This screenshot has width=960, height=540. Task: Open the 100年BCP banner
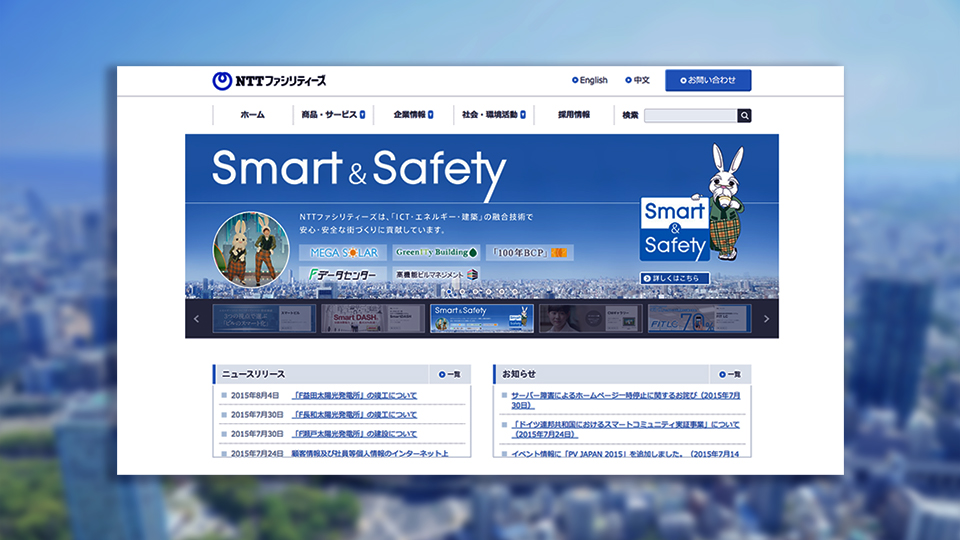coord(530,252)
